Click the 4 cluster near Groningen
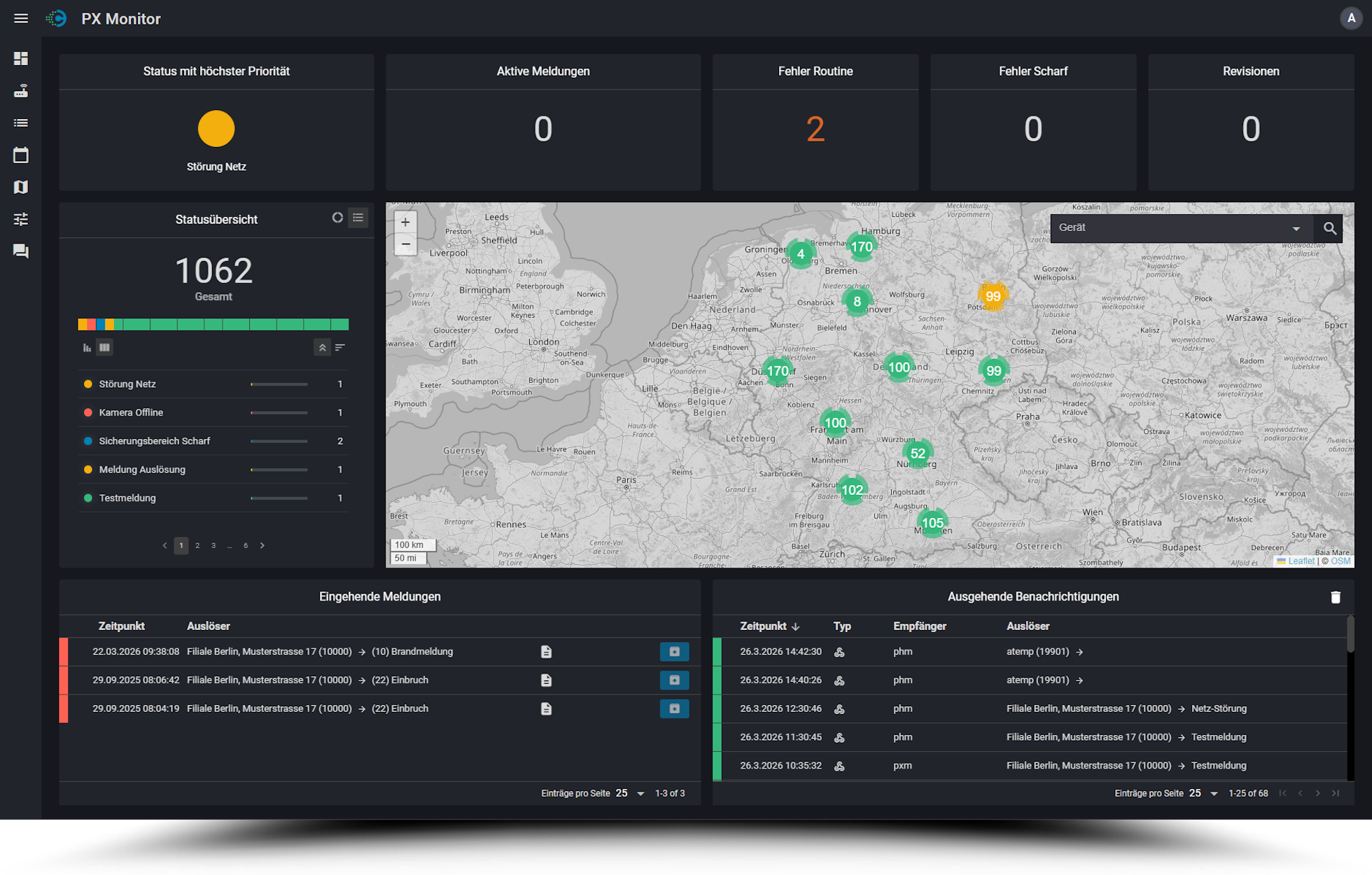 coord(801,253)
